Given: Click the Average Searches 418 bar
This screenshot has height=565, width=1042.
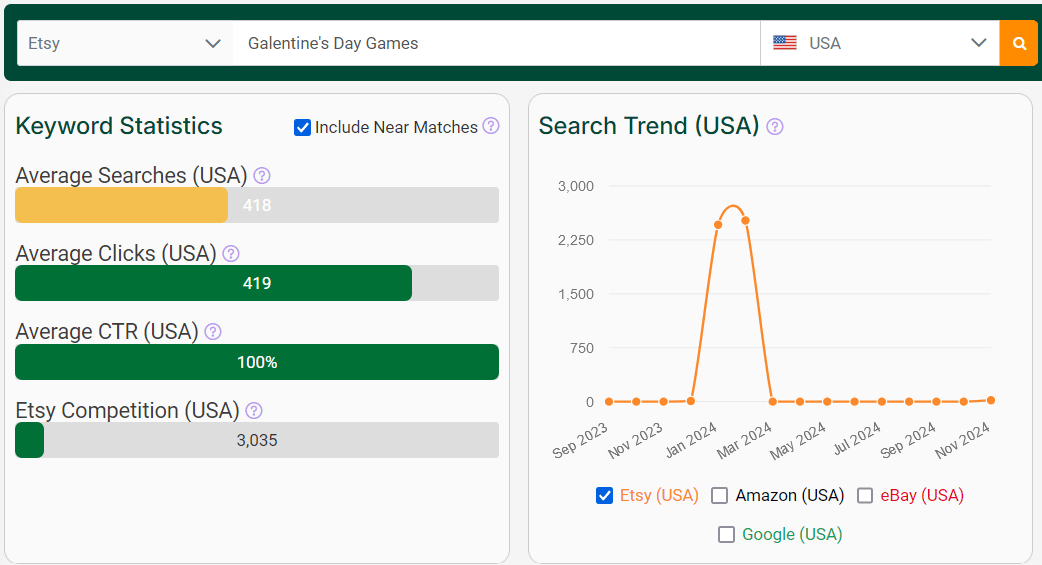Looking at the screenshot, I should coord(257,205).
